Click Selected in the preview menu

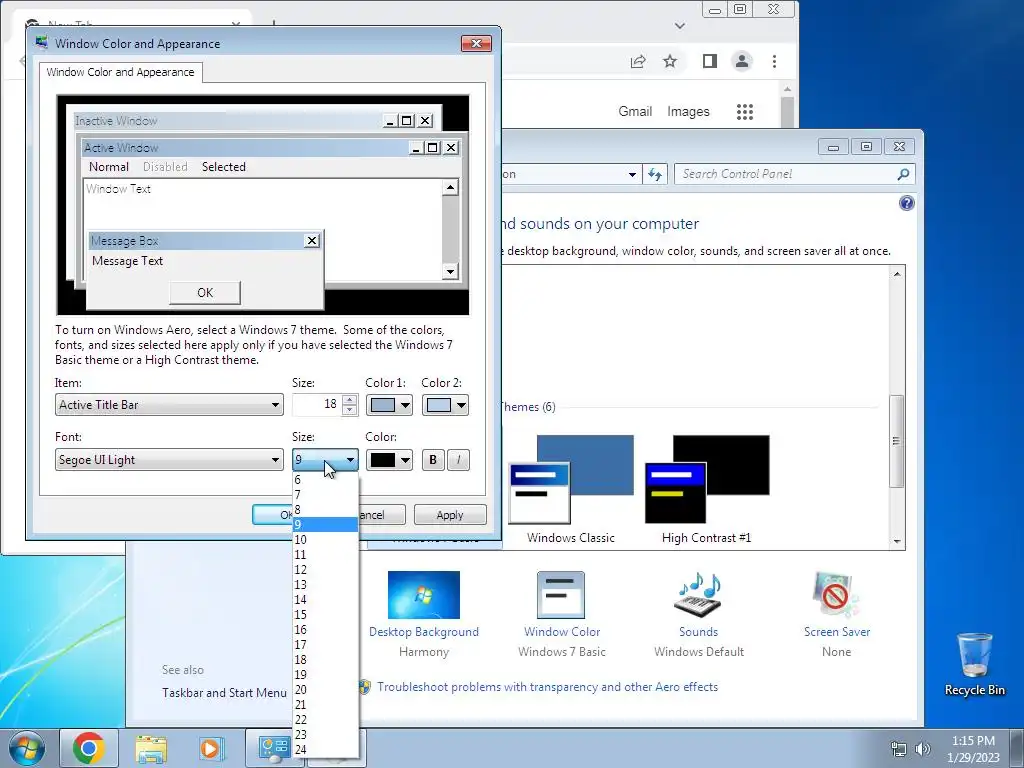point(224,167)
